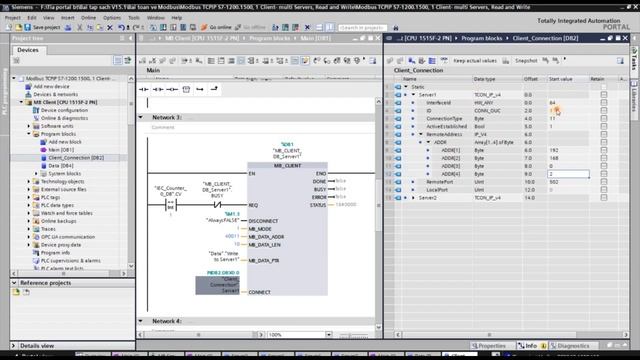640x360 pixels.
Task: Collapse the Static section in DB table
Action: [x=406, y=87]
